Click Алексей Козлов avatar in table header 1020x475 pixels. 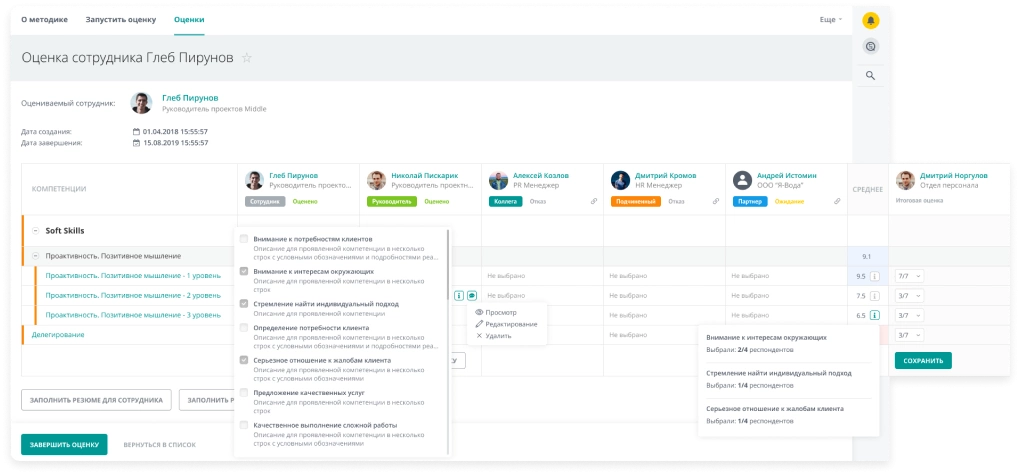[498, 180]
